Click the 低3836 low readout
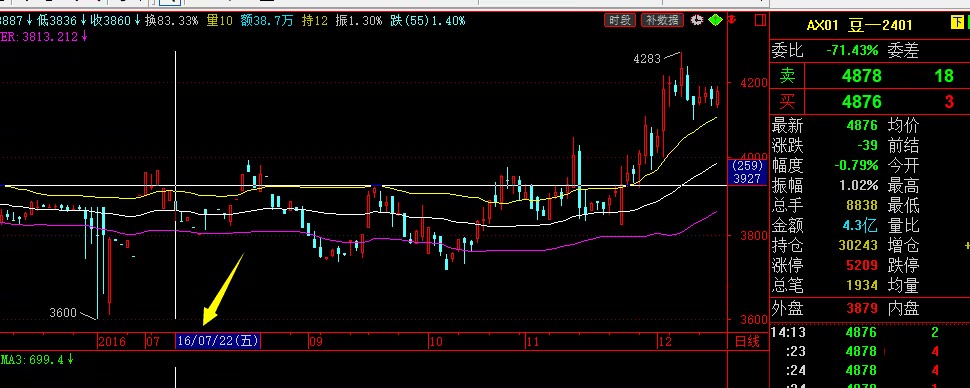Image resolution: width=970 pixels, height=388 pixels. pyautogui.click(x=61, y=20)
